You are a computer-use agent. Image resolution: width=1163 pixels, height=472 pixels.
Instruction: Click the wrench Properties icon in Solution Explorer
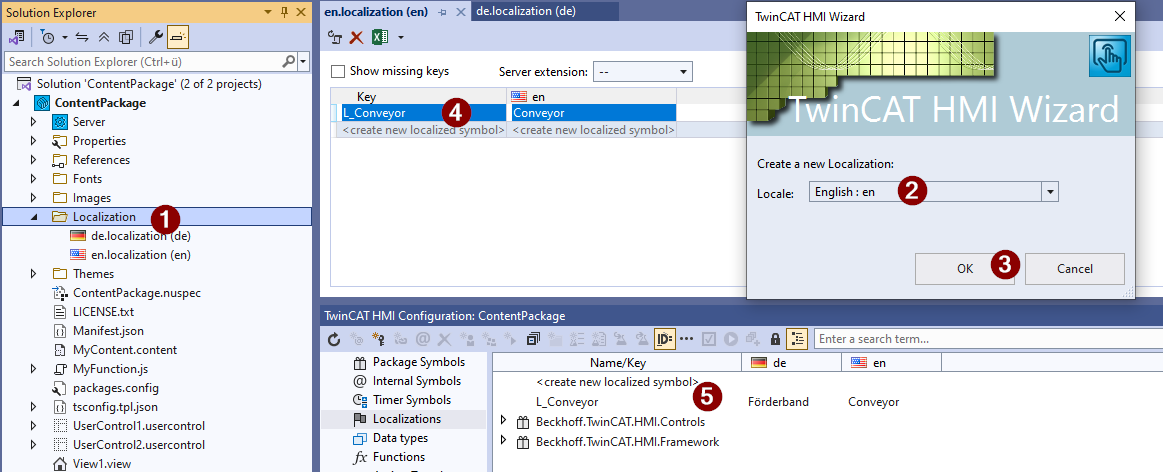155,37
